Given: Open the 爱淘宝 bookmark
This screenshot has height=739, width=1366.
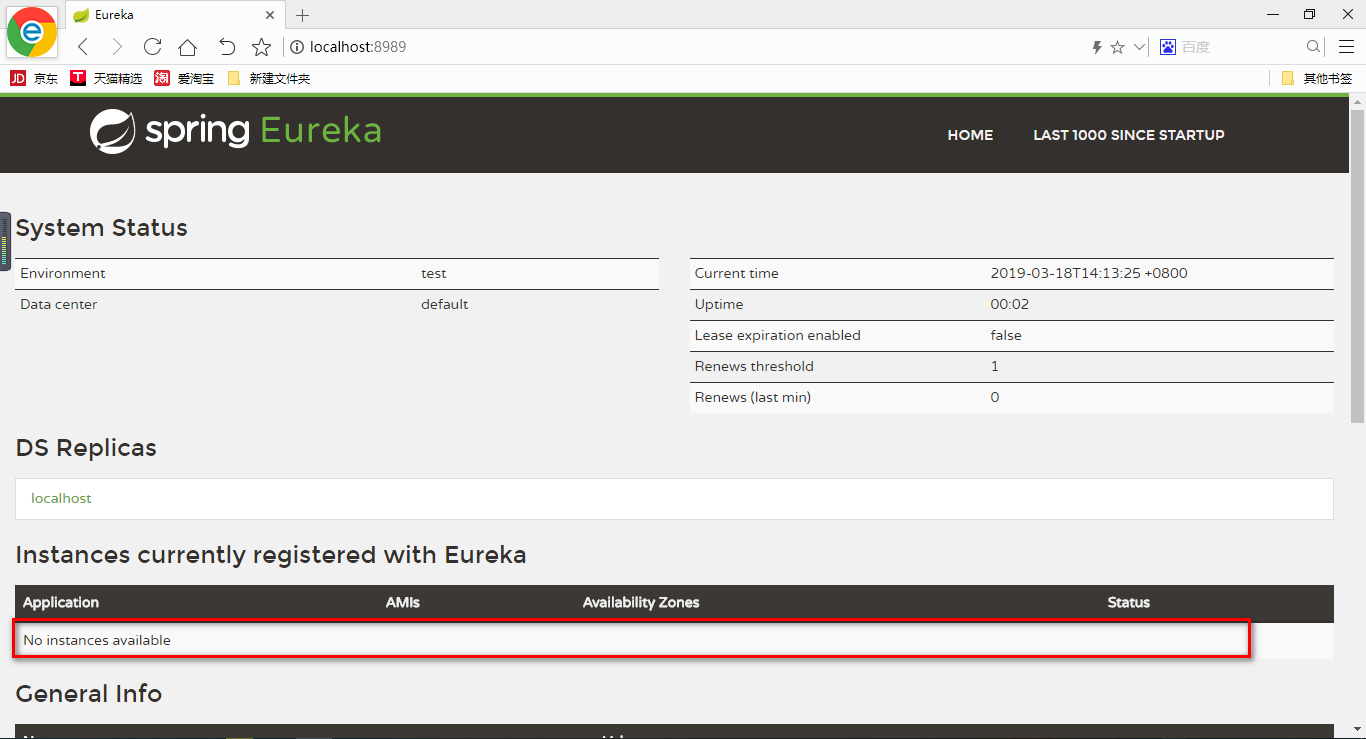Looking at the screenshot, I should pos(184,78).
